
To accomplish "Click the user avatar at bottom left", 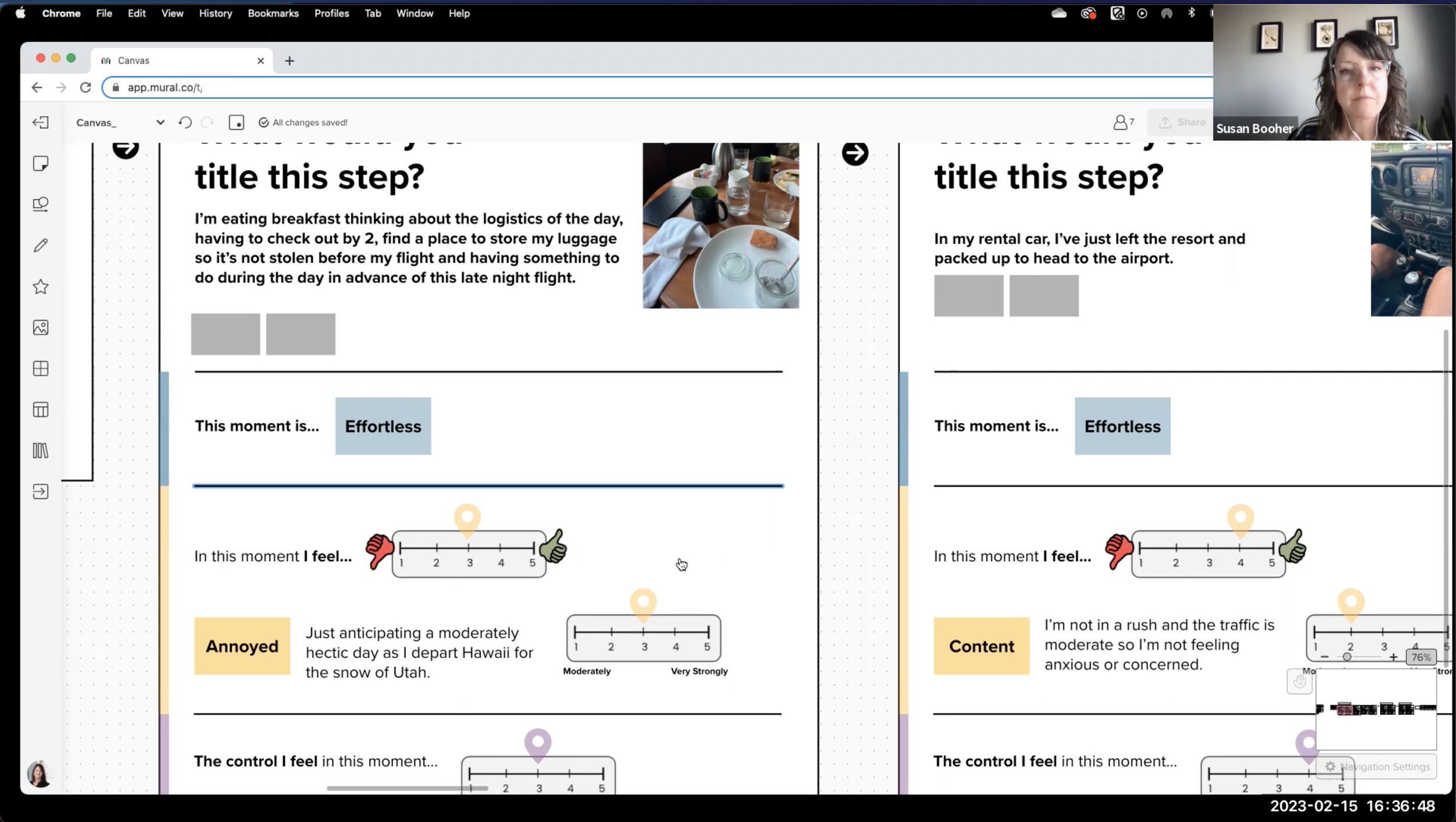I will point(39,774).
